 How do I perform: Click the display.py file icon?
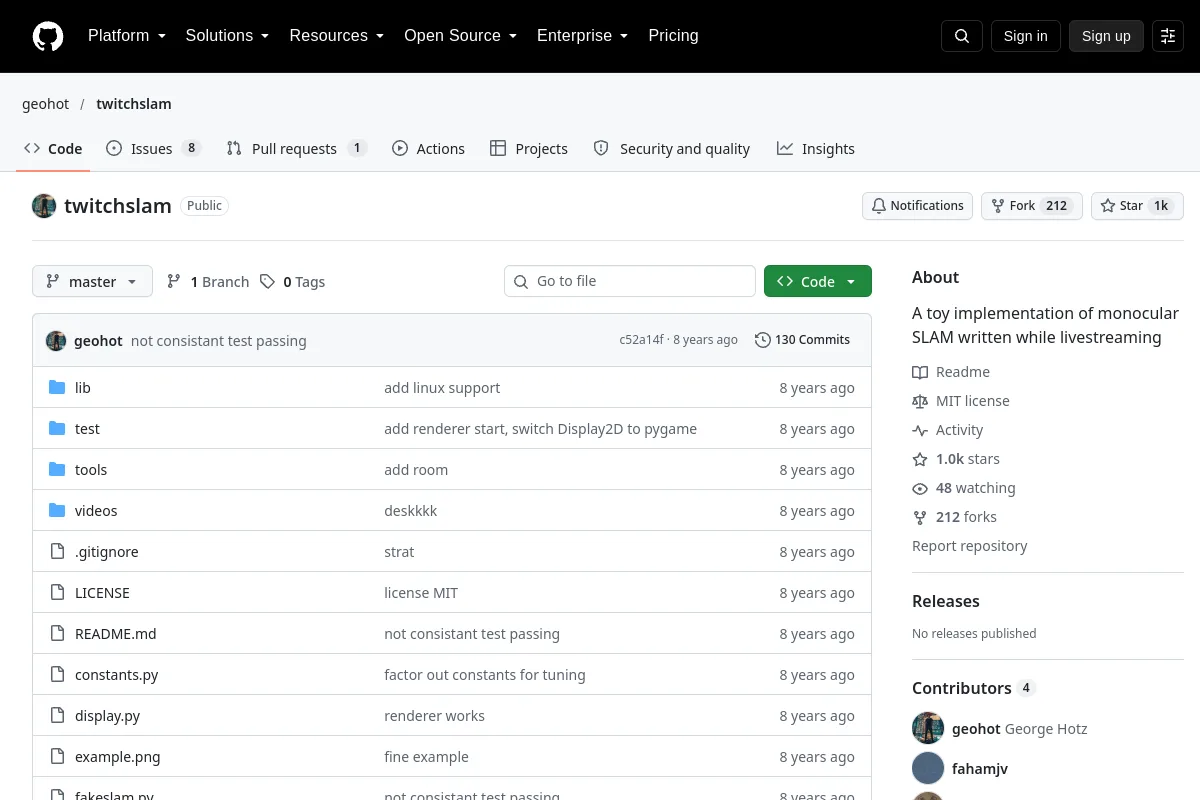57,715
